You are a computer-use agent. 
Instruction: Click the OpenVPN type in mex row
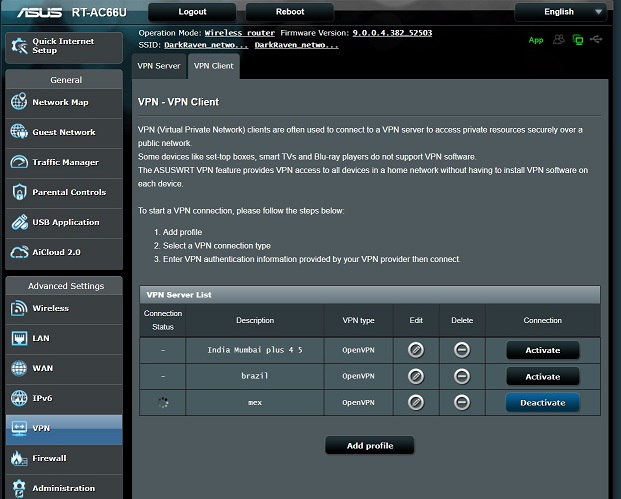(358, 403)
